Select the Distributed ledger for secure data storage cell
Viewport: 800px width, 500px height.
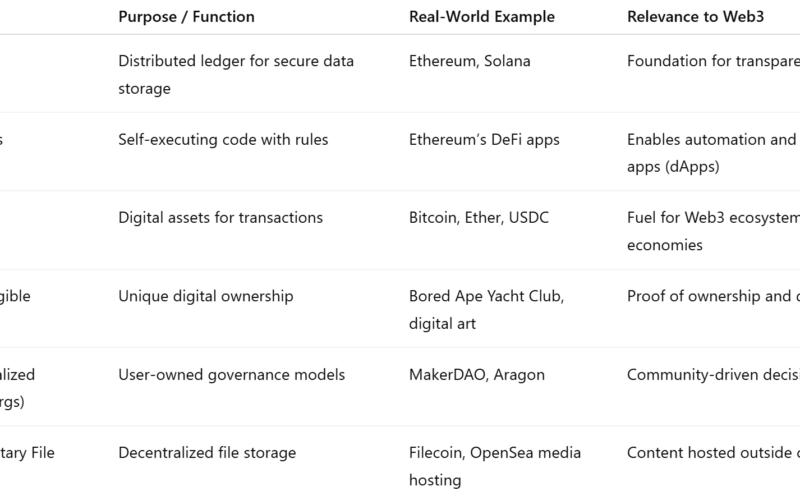click(236, 74)
